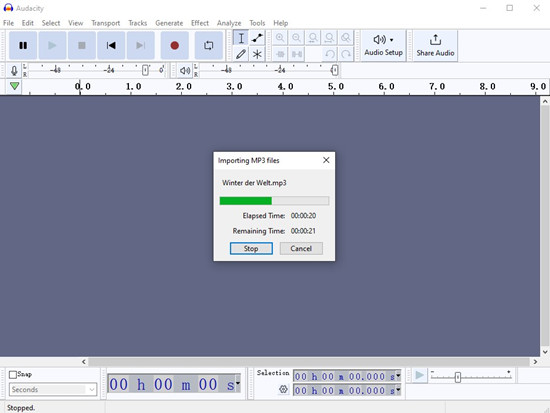Click the horizontal scrollbar right arrow
This screenshot has width=550, height=413.
(x=535, y=361)
